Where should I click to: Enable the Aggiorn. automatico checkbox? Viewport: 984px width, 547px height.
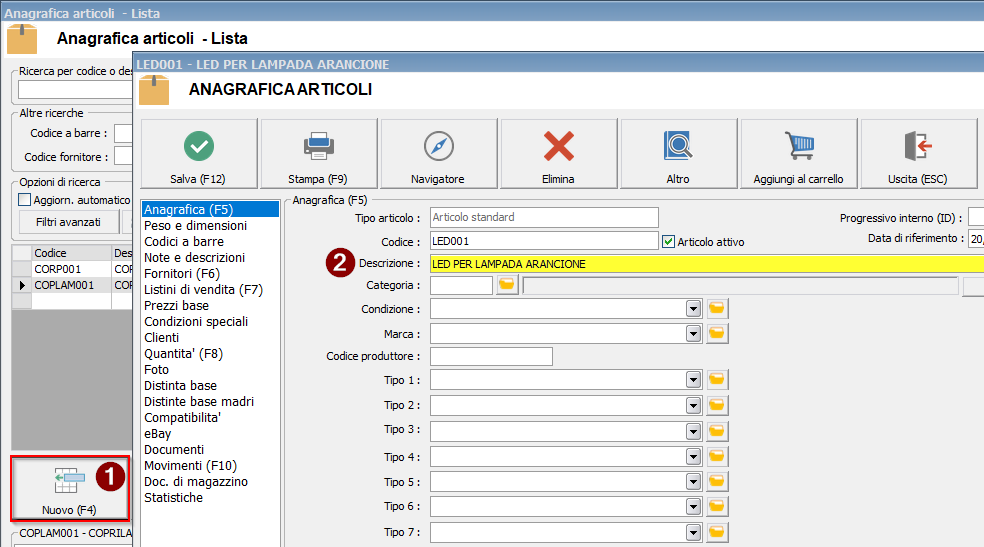click(25, 200)
